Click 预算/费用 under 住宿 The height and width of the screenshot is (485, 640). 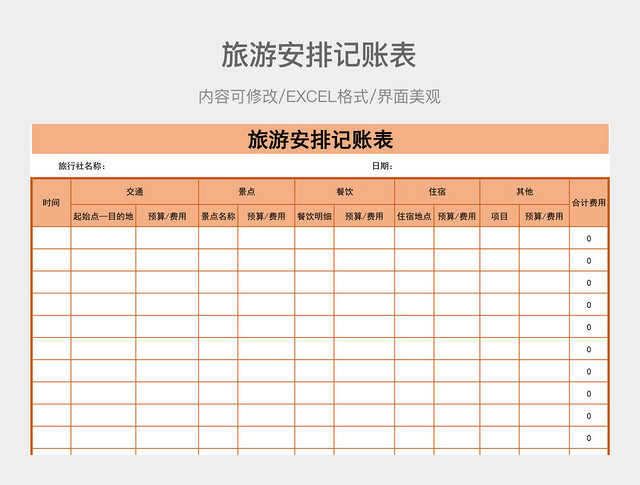point(457,216)
